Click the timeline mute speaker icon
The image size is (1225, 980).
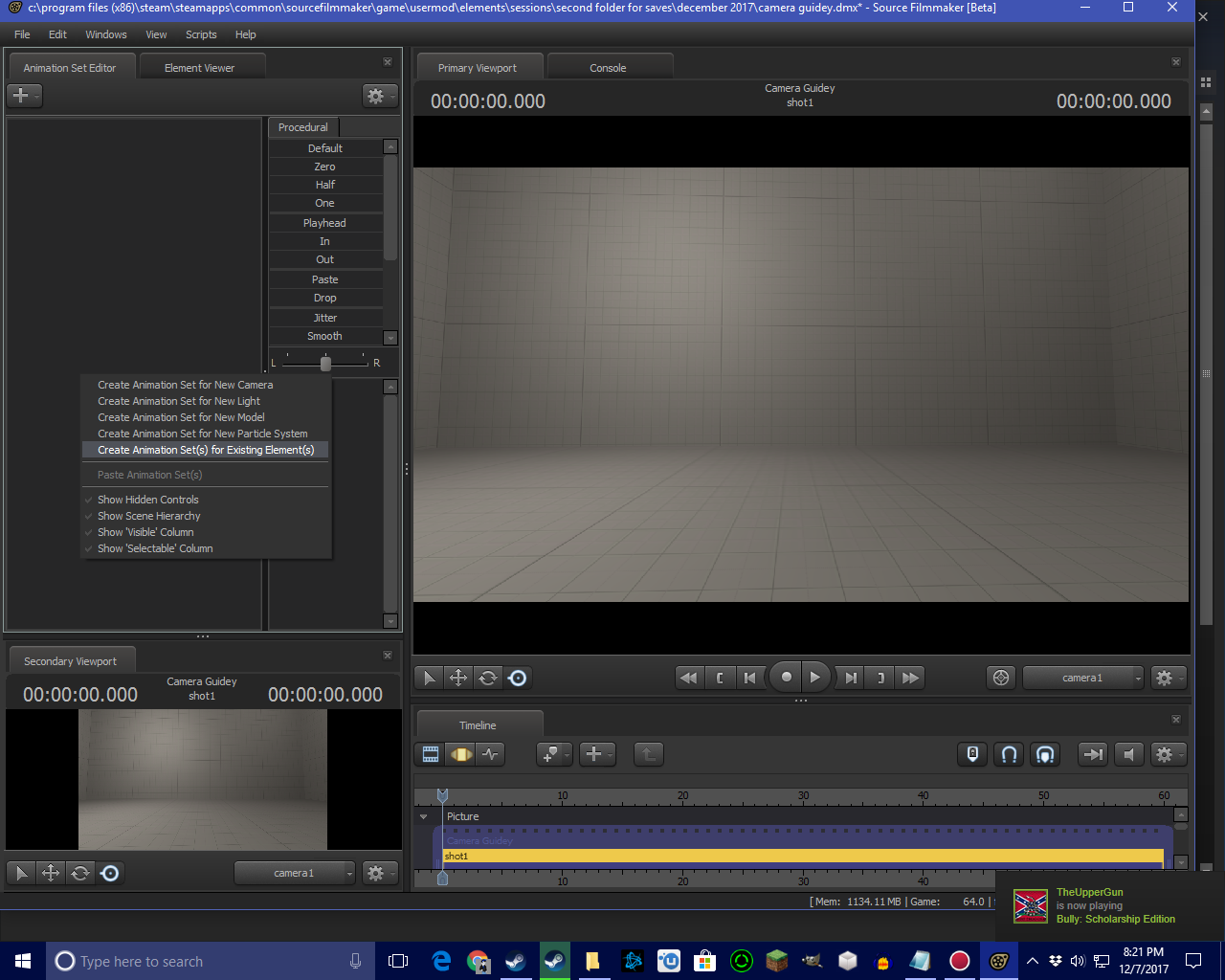click(1129, 754)
